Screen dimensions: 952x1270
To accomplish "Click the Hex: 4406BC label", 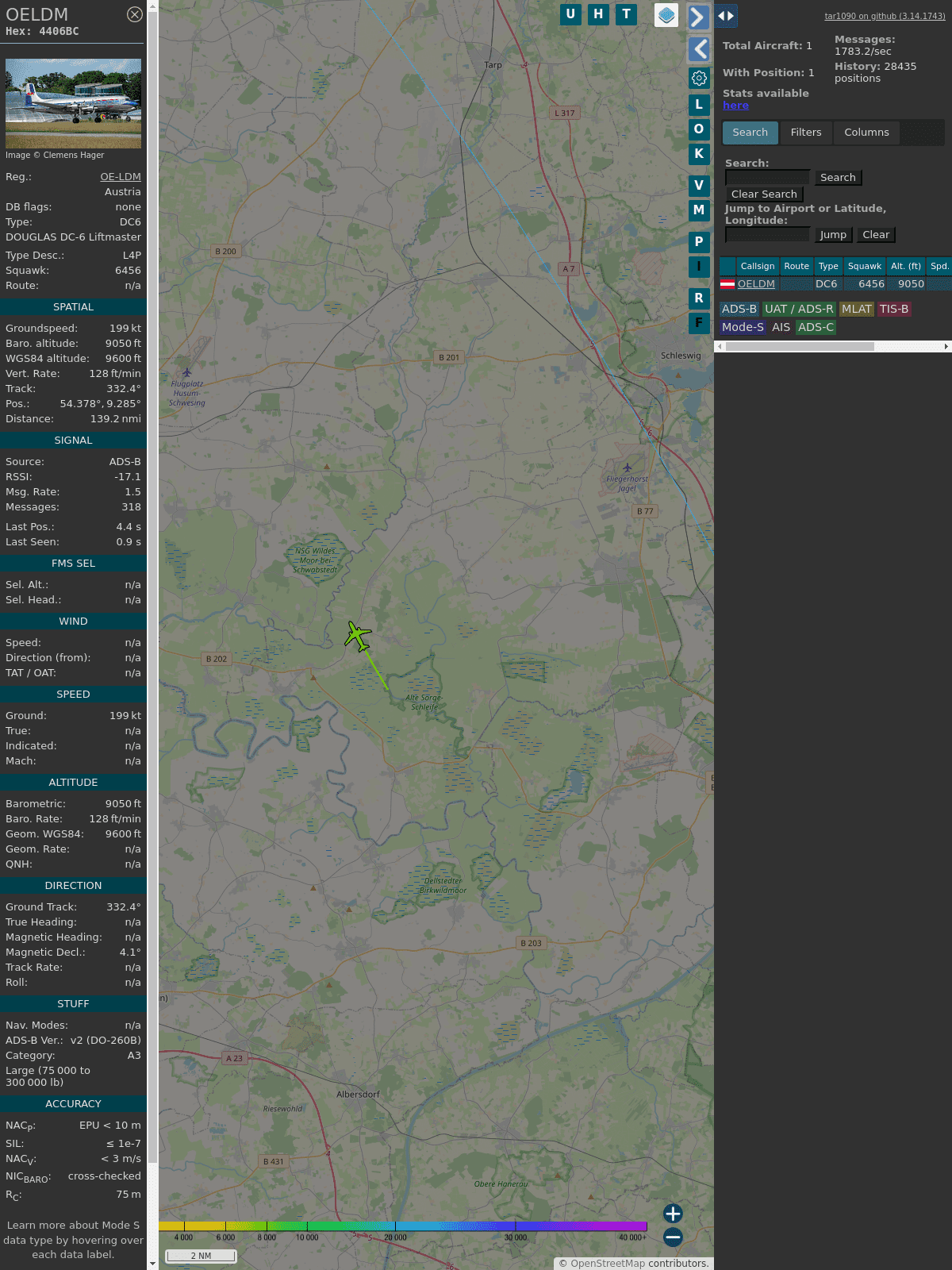I will click(42, 32).
